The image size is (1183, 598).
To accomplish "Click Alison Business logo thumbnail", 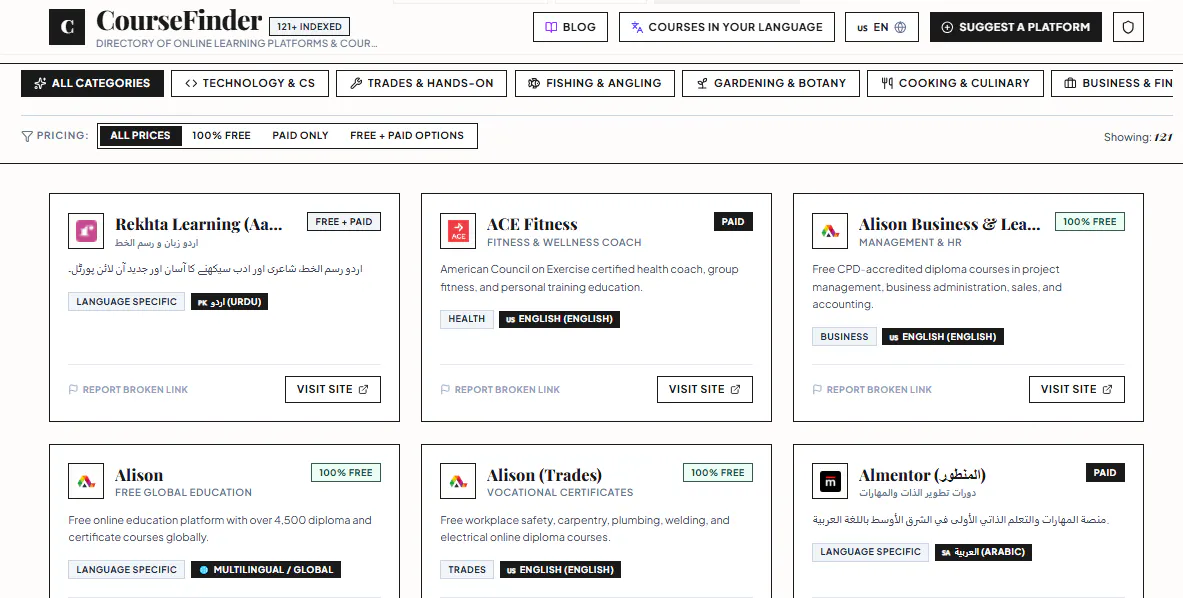I will pos(830,231).
